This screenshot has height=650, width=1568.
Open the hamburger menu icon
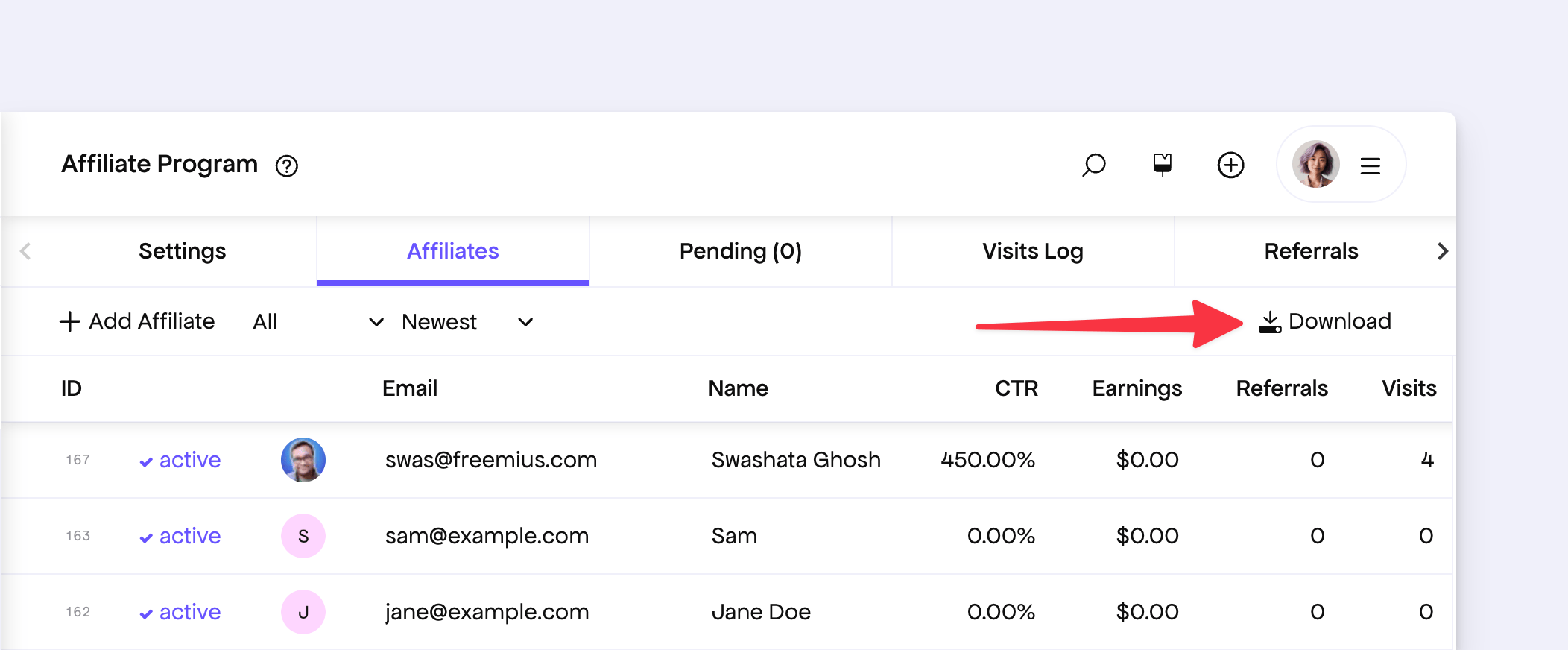(1370, 165)
